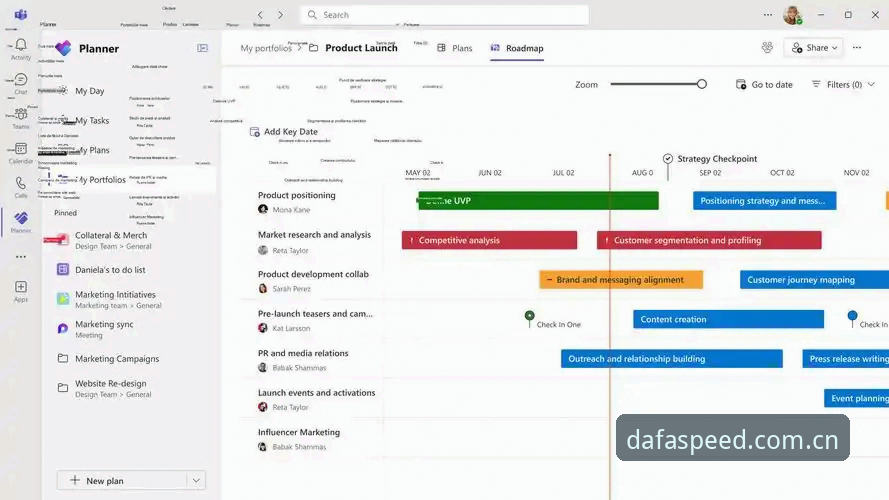This screenshot has height=500, width=889.
Task: Click Add Key Date
Action: click(284, 132)
